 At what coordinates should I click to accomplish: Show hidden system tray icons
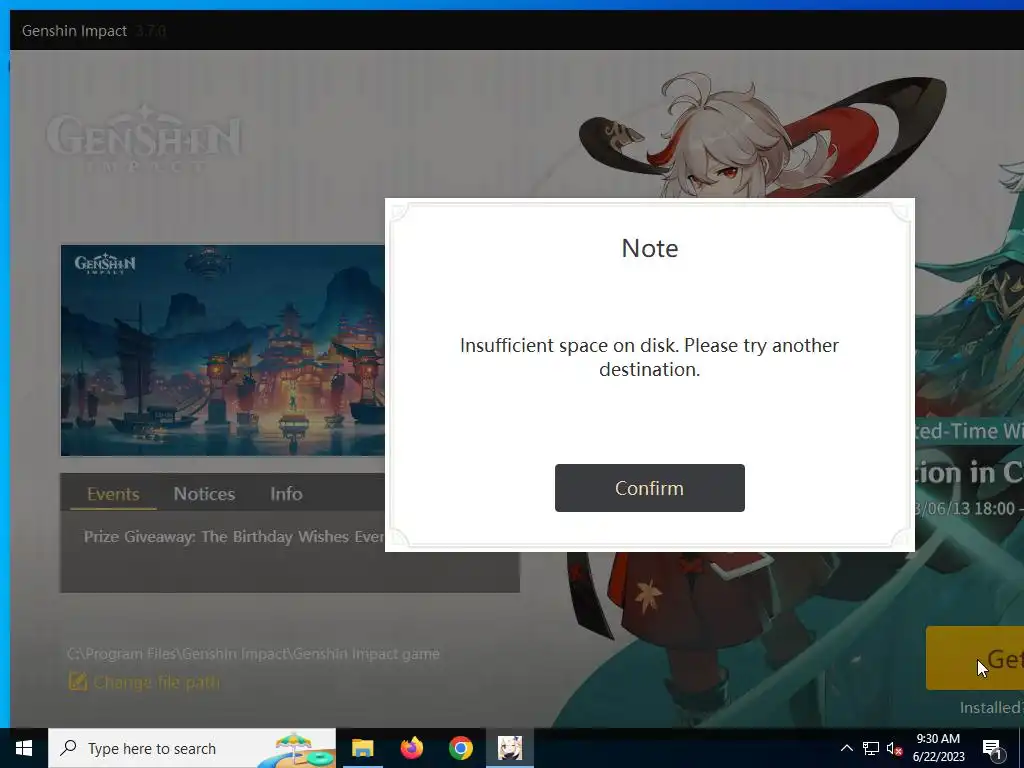846,748
